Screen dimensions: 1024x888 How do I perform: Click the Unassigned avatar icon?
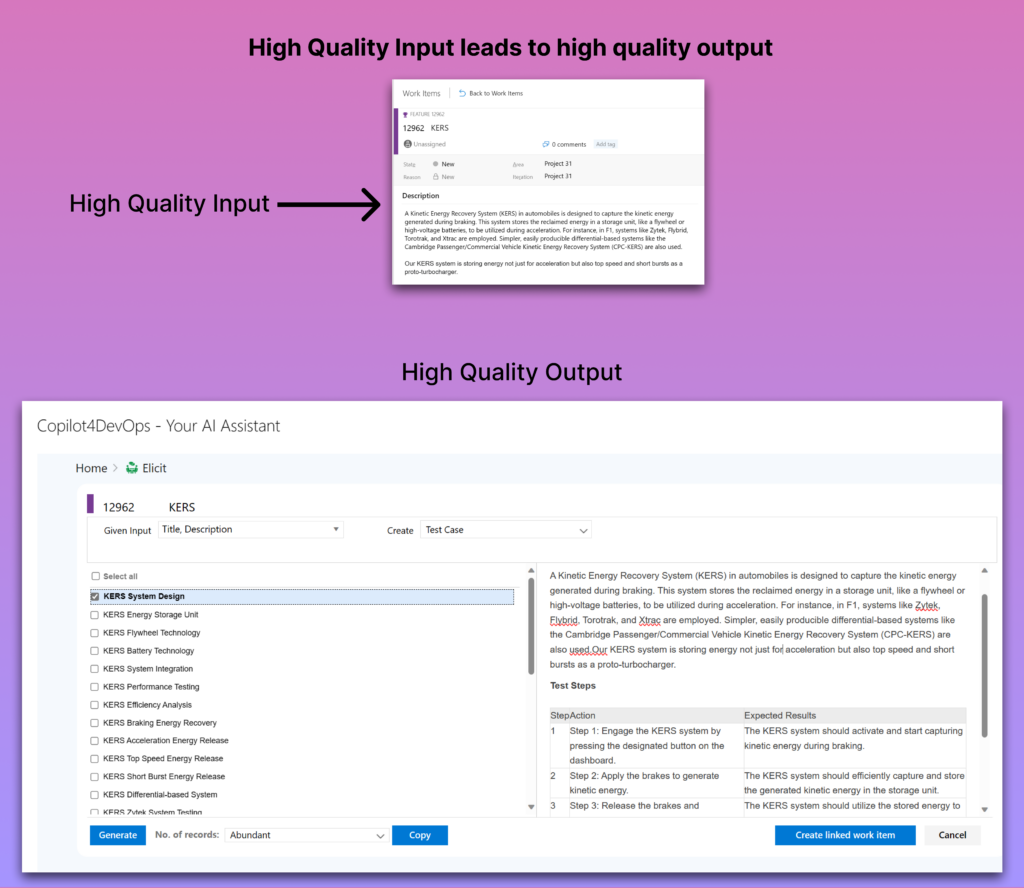pos(408,144)
